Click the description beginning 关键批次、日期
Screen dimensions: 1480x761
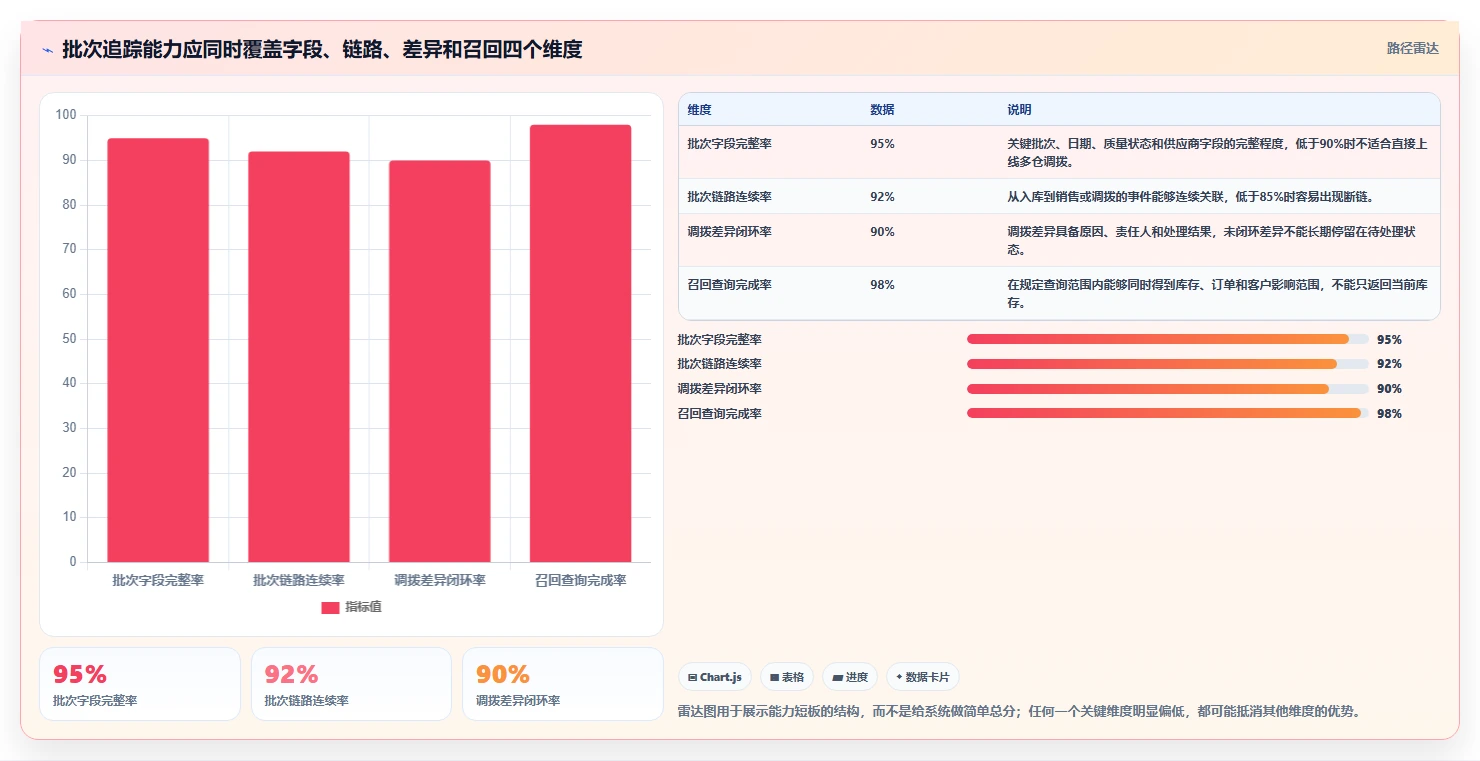(x=1217, y=153)
